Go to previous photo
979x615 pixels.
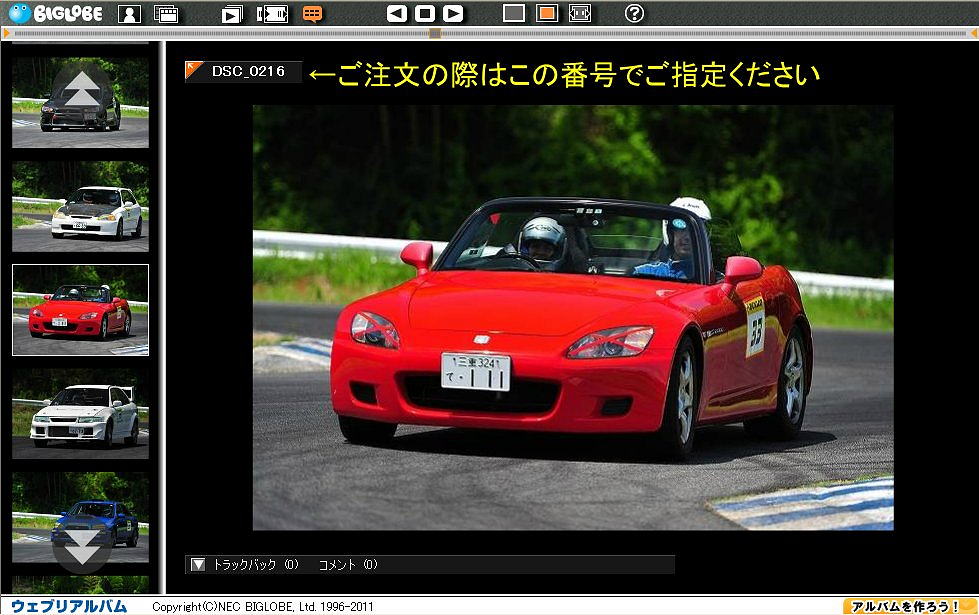[397, 14]
